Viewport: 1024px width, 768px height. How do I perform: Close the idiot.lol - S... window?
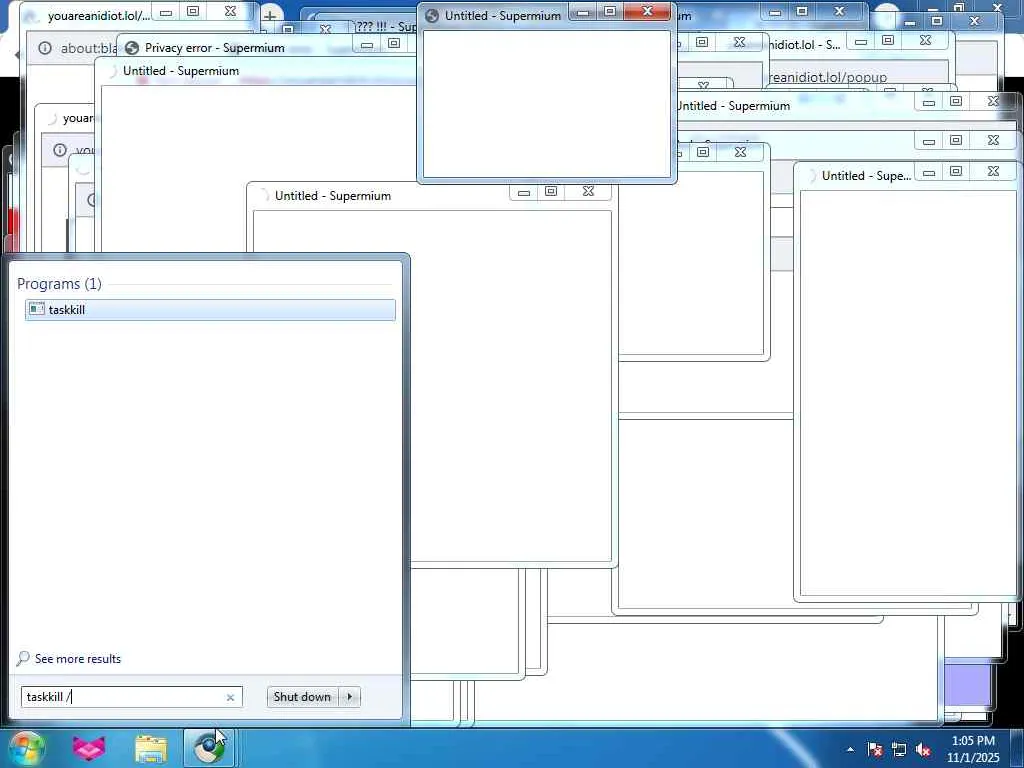point(925,40)
